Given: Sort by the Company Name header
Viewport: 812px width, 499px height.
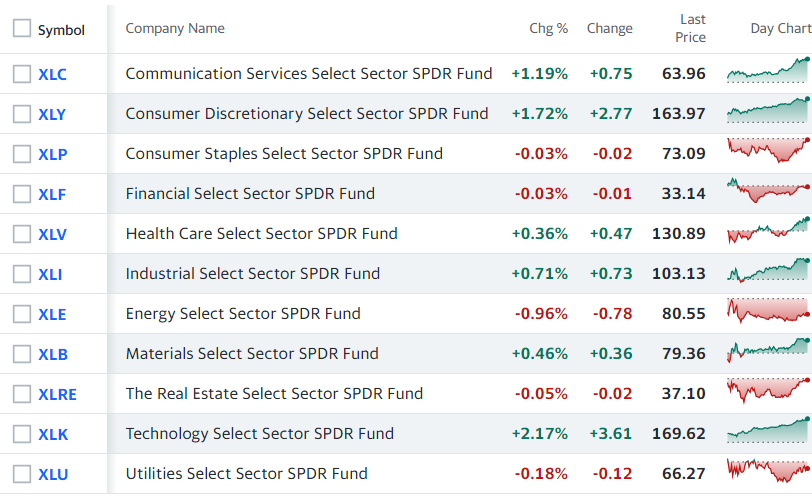Looking at the screenshot, I should click(175, 29).
